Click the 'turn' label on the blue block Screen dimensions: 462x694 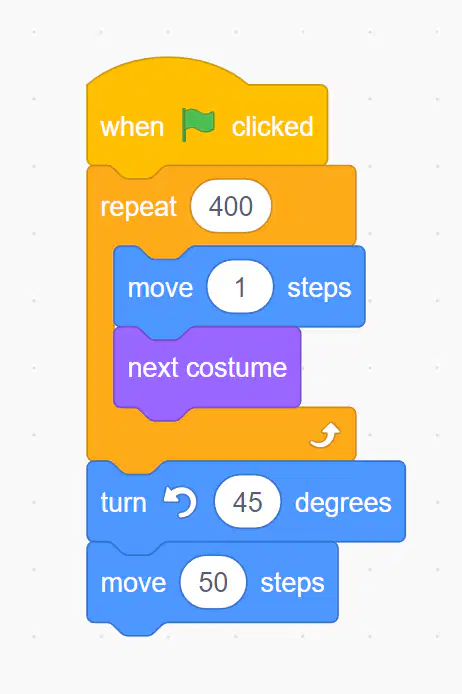click(123, 502)
